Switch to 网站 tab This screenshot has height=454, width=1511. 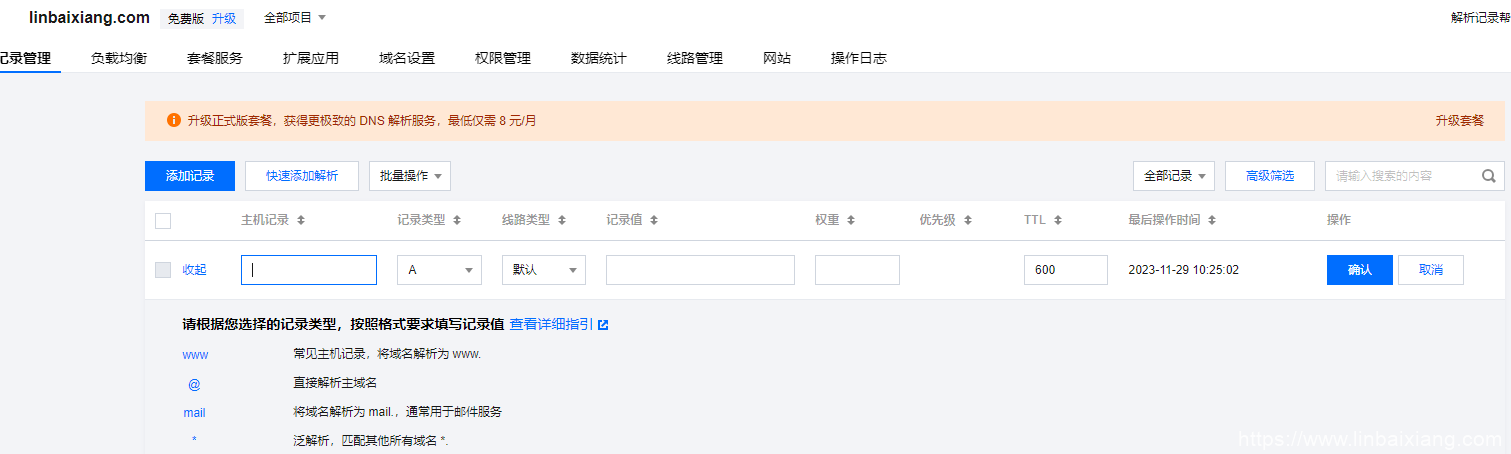[777, 58]
